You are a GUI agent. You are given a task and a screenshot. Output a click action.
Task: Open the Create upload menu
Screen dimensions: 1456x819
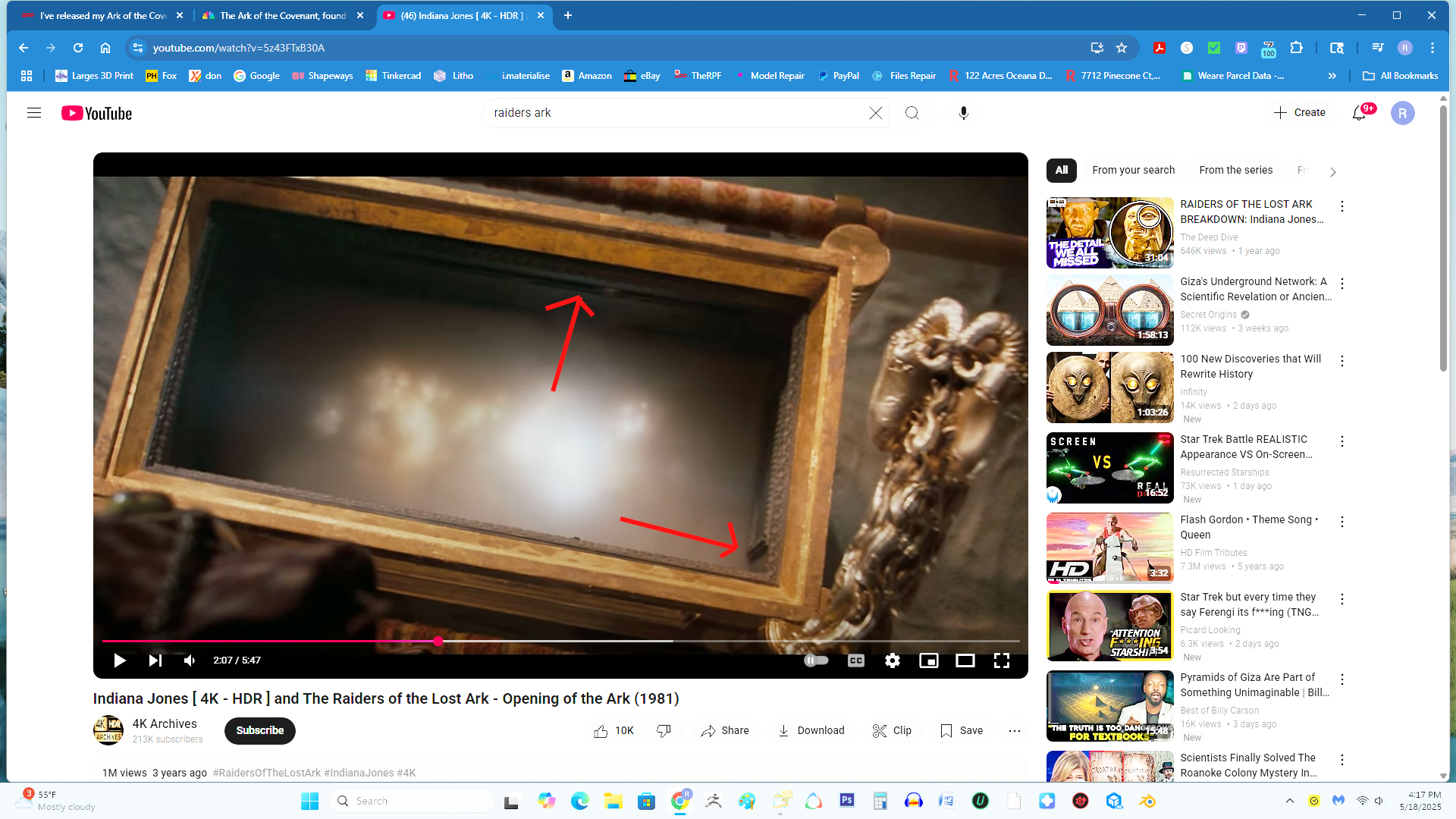coord(1300,112)
